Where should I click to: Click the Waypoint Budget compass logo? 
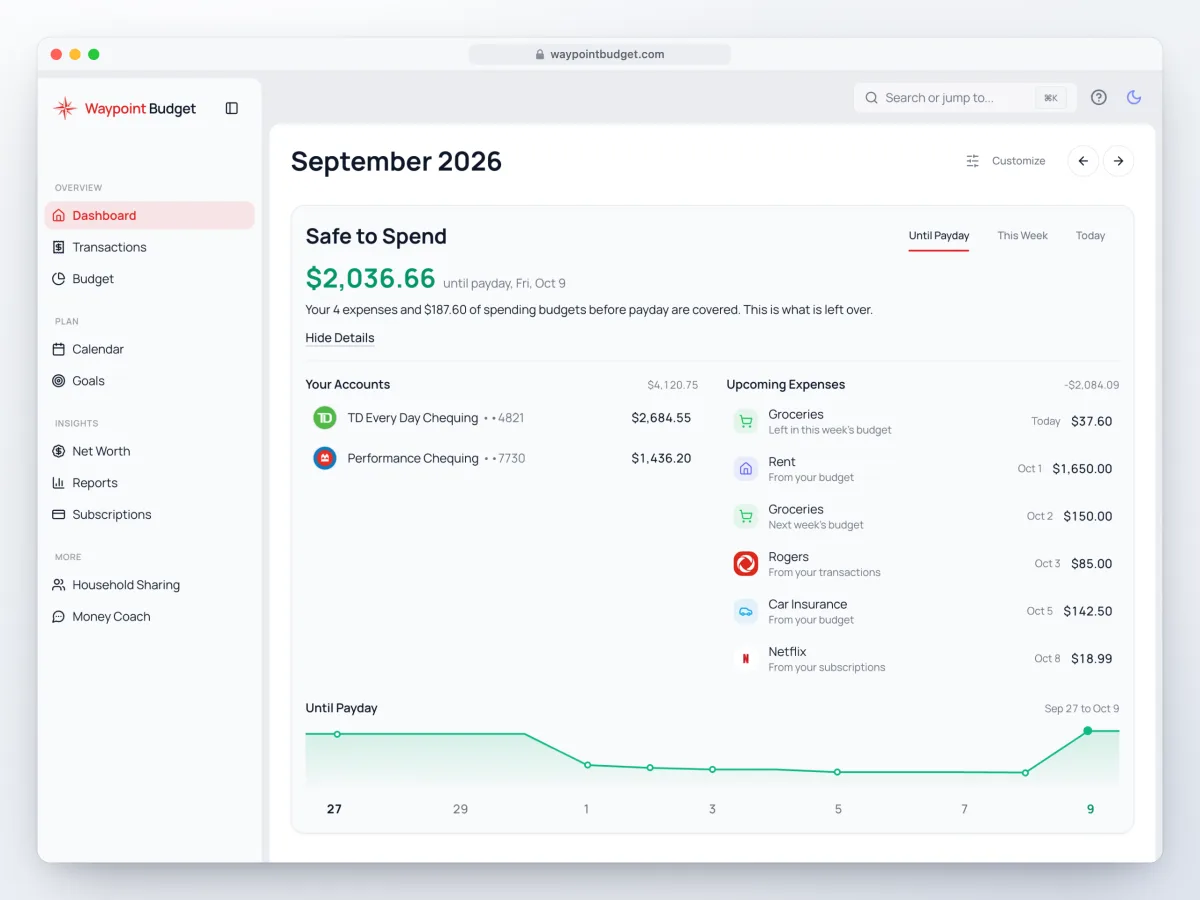coord(65,108)
